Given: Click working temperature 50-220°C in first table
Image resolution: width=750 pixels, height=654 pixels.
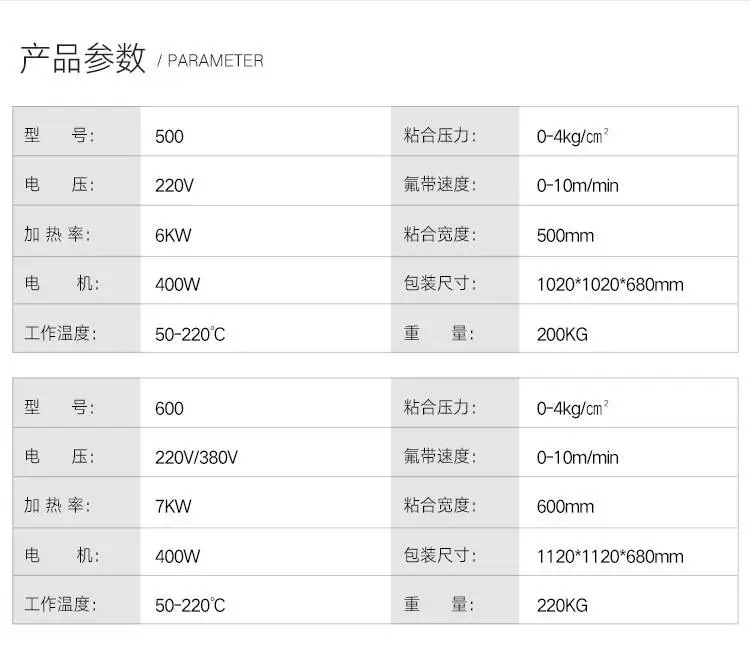Looking at the screenshot, I should 190,334.
